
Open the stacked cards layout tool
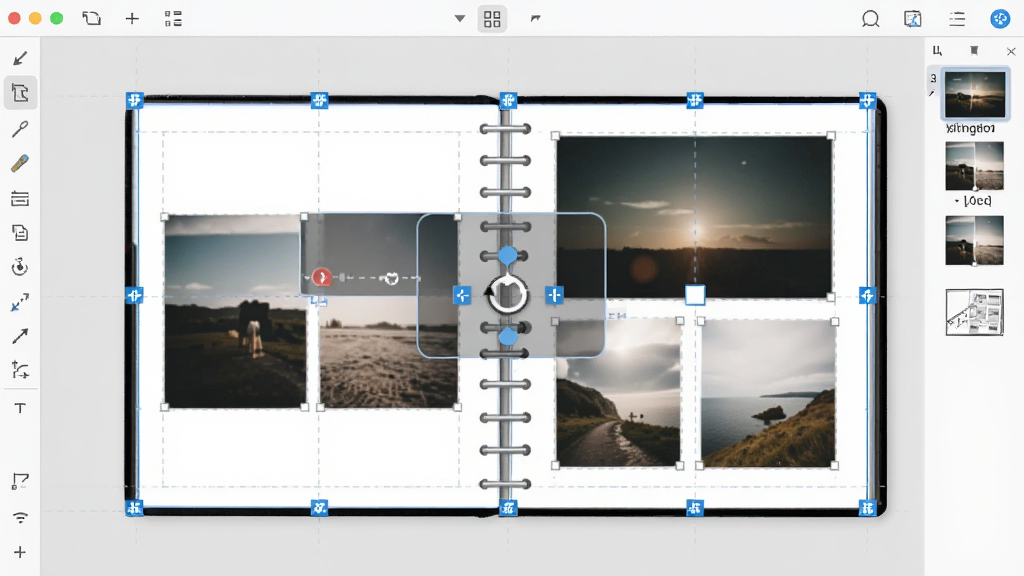click(20, 199)
